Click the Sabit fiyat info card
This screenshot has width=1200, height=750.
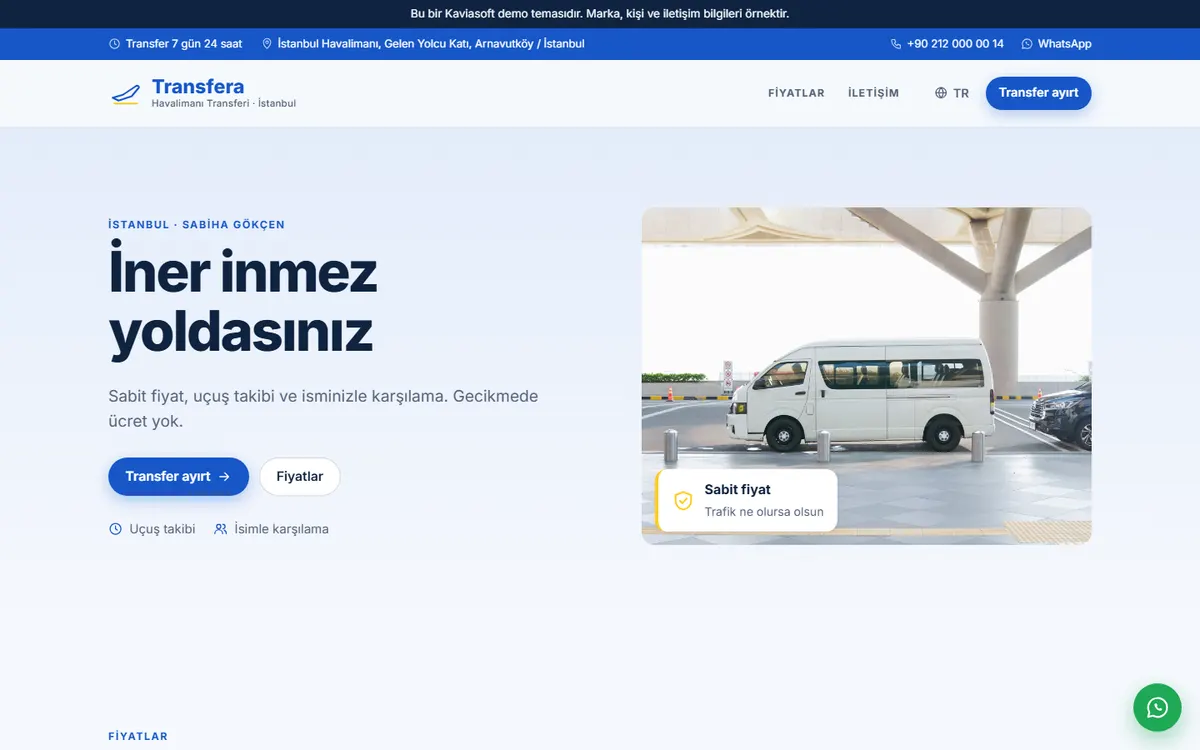pos(746,500)
